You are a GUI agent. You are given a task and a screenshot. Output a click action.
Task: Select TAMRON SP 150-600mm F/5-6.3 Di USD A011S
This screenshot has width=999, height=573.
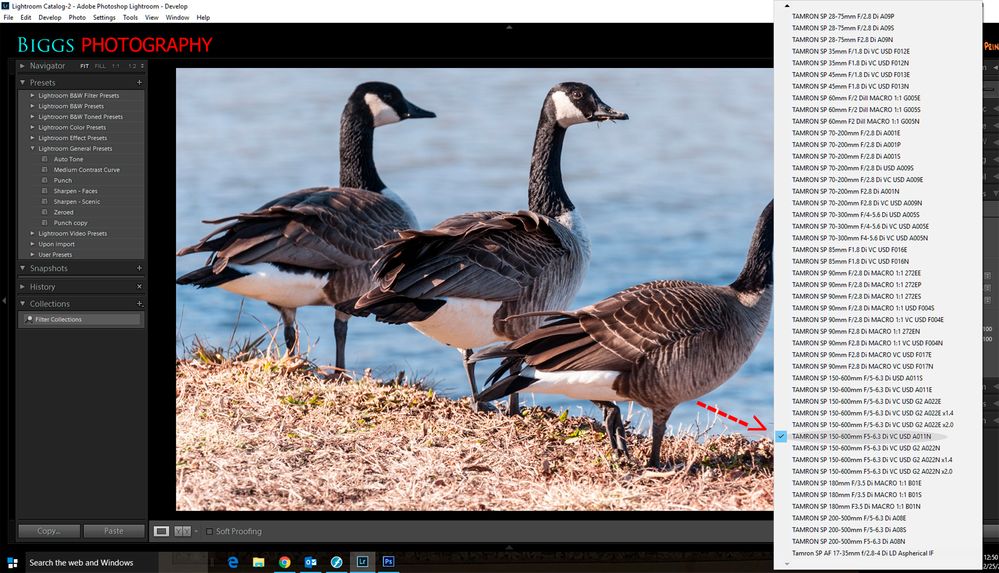coord(857,378)
